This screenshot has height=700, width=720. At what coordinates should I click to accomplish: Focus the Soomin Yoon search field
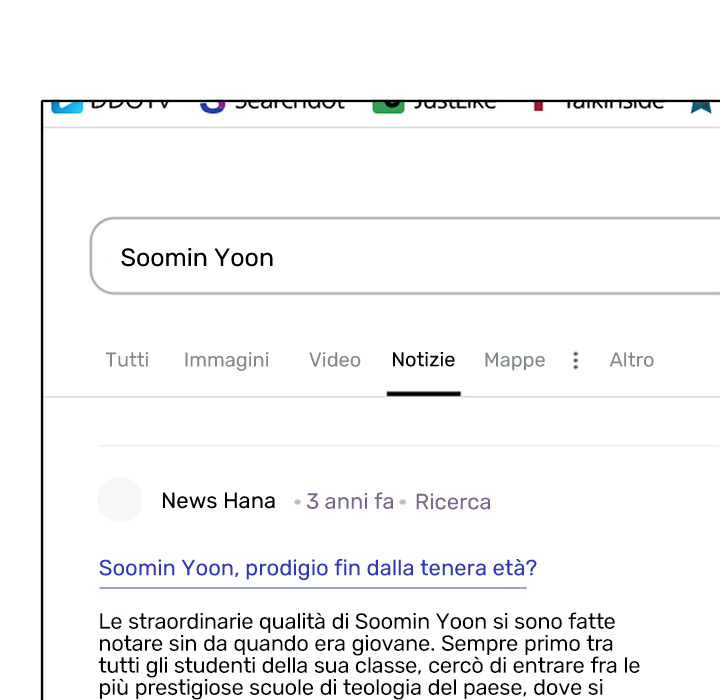point(400,257)
